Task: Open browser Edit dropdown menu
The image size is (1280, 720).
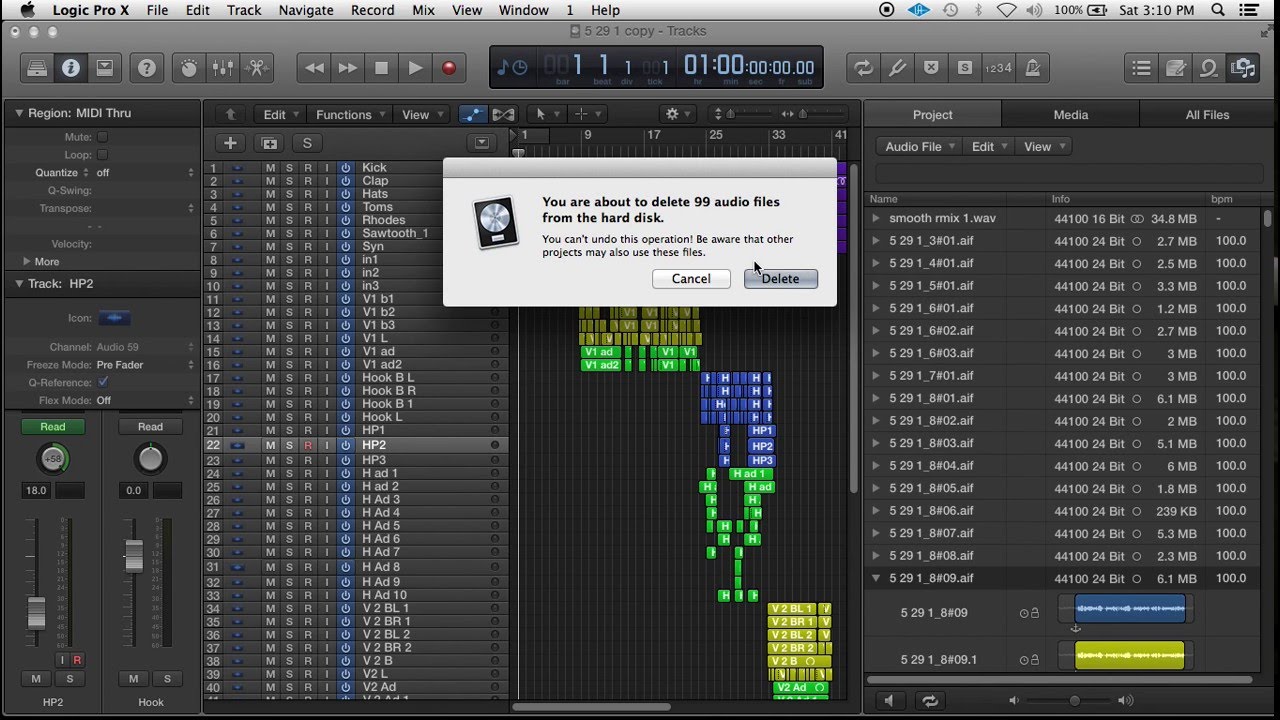Action: coord(989,146)
